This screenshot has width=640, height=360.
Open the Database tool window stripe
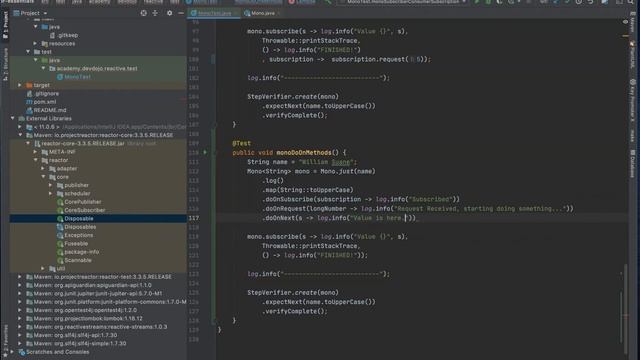point(632,164)
